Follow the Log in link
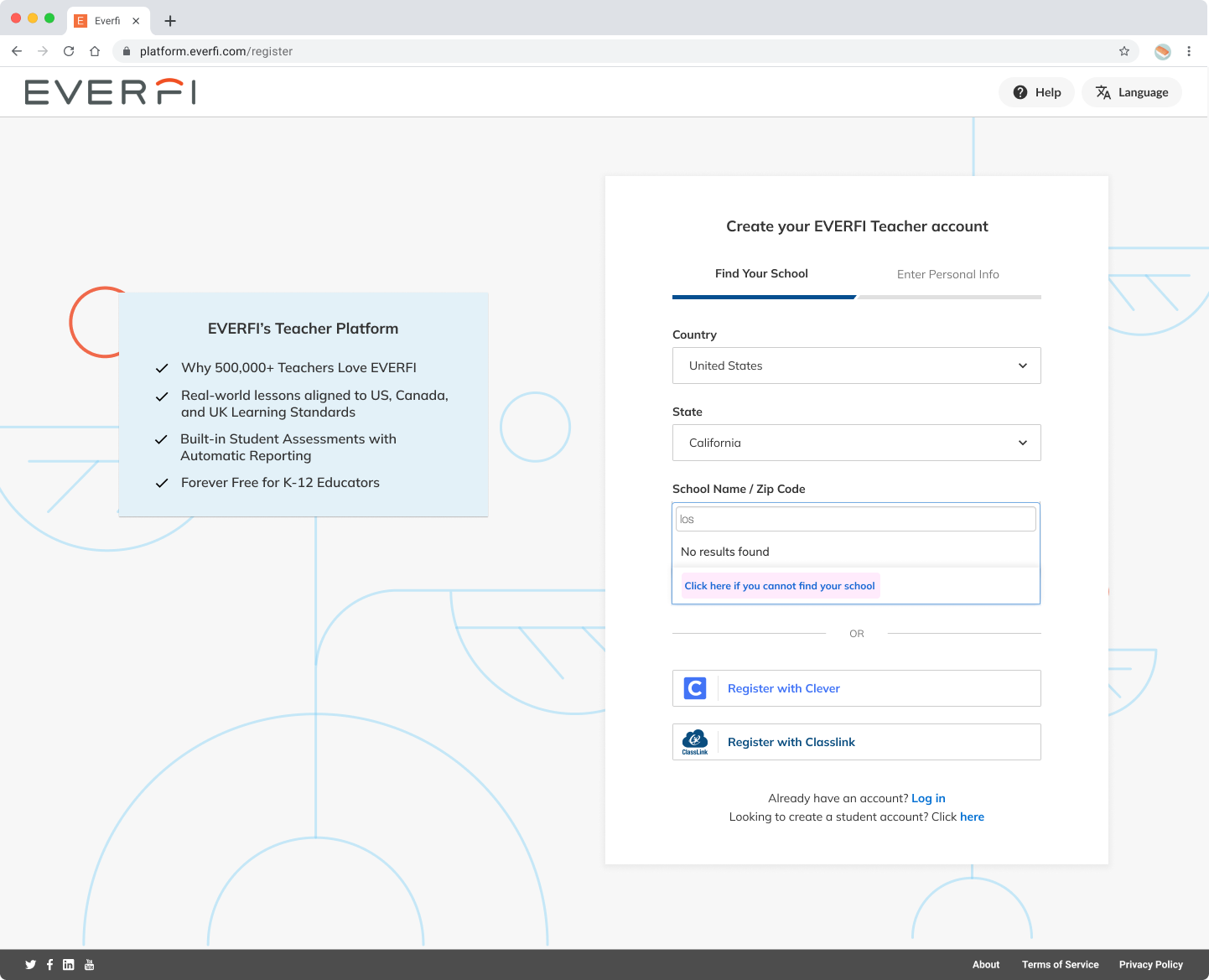Viewport: 1209px width, 980px height. tap(928, 798)
